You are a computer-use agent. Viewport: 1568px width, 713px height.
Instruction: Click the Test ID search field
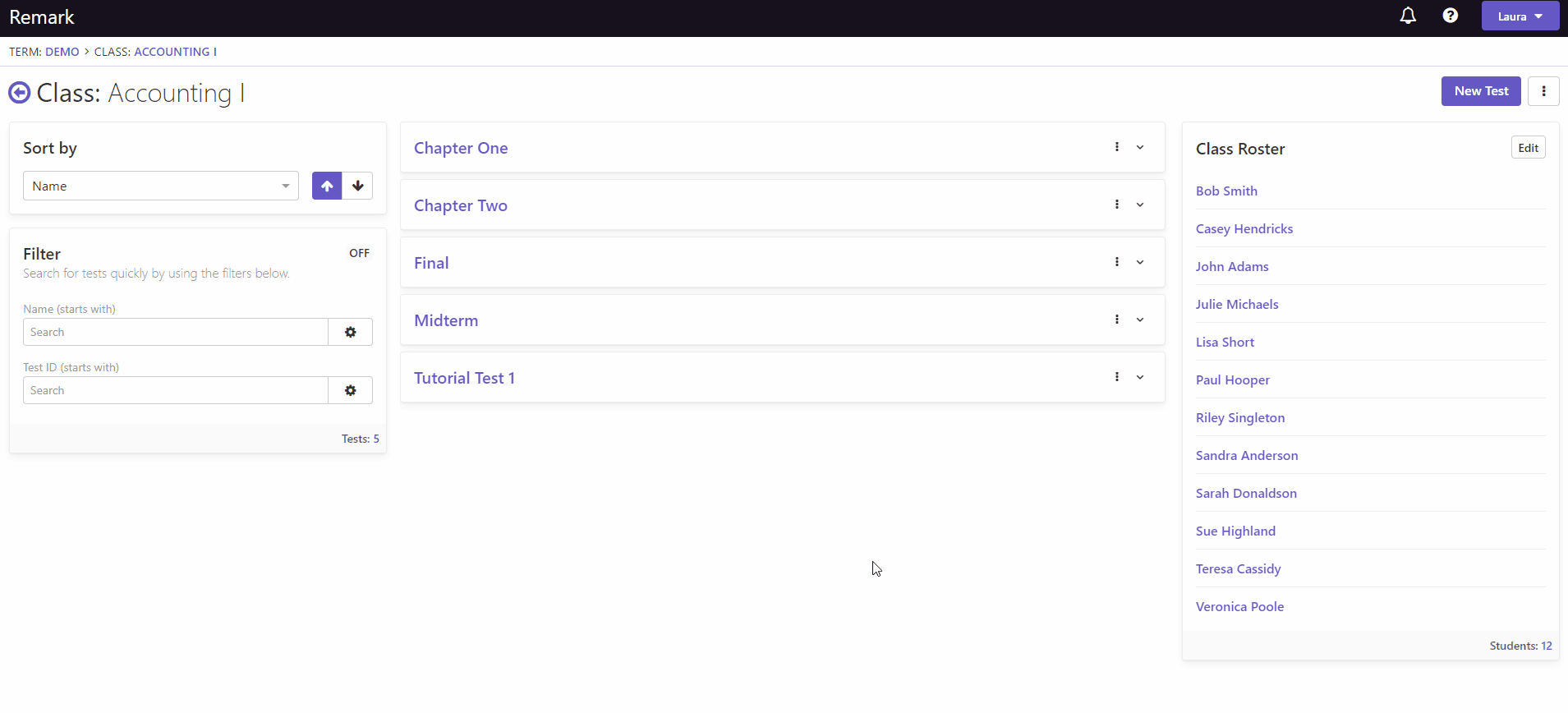pyautogui.click(x=176, y=390)
